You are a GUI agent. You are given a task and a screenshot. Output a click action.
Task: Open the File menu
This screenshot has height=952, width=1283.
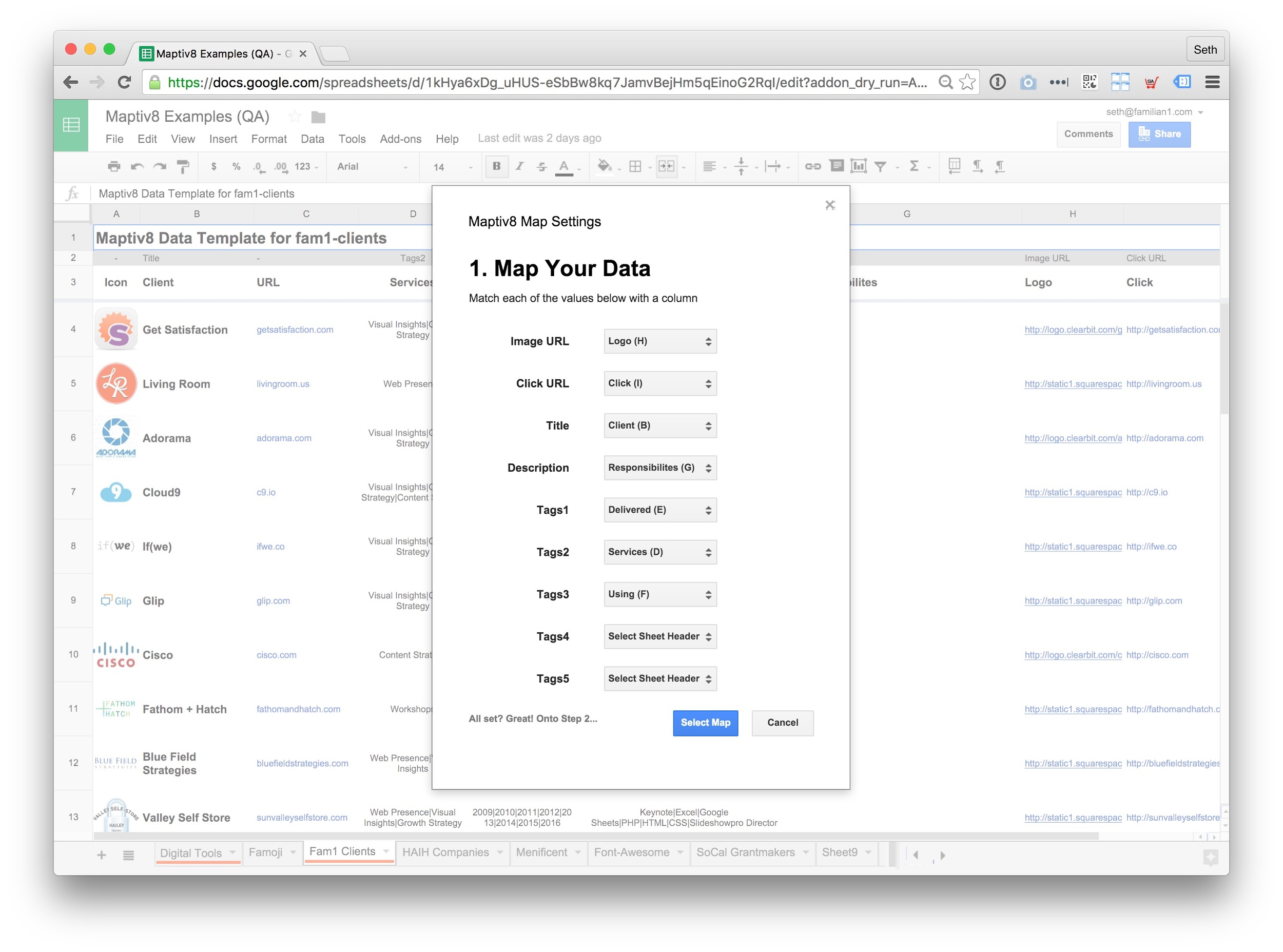tap(114, 139)
